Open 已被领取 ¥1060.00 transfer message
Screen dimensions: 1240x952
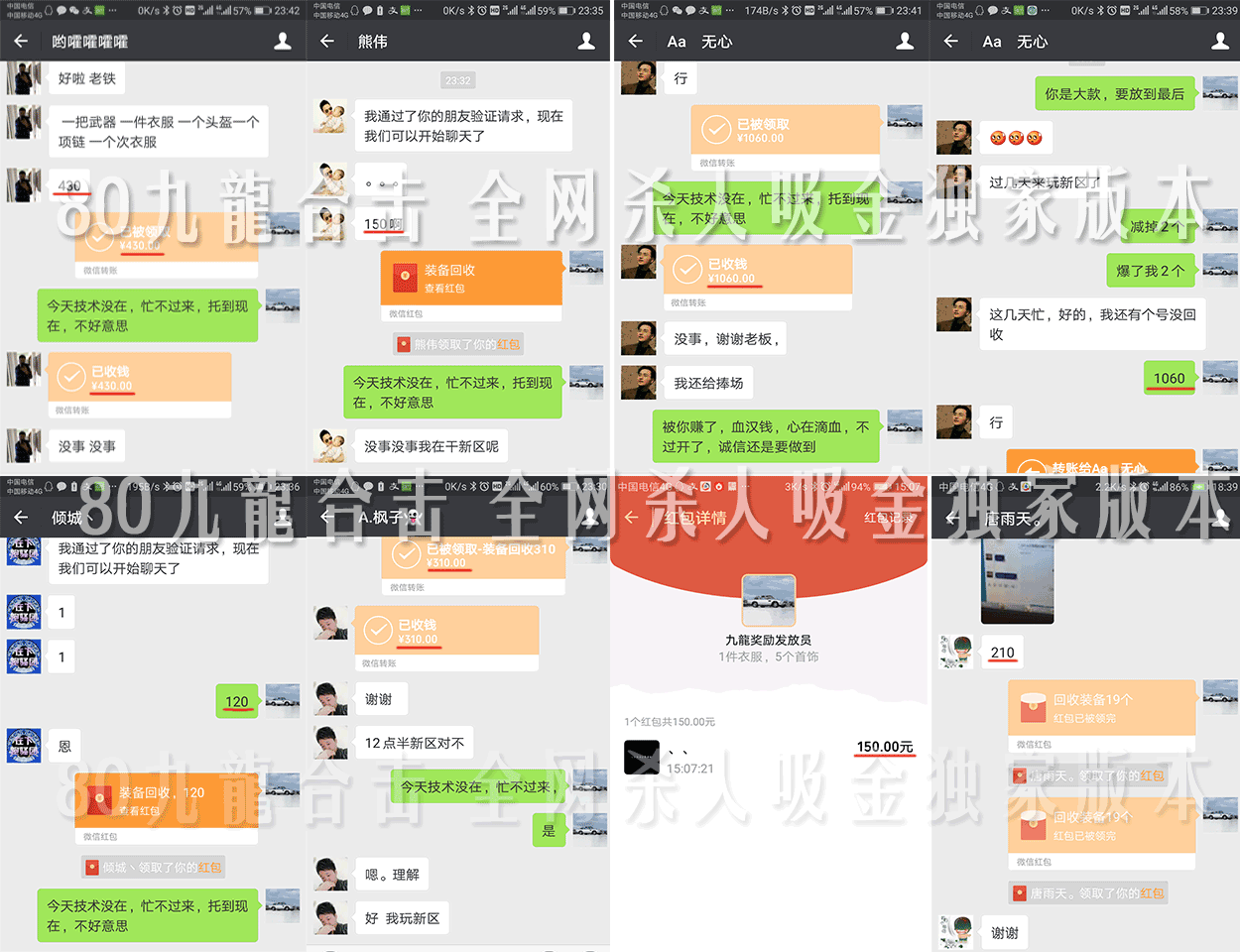[785, 131]
